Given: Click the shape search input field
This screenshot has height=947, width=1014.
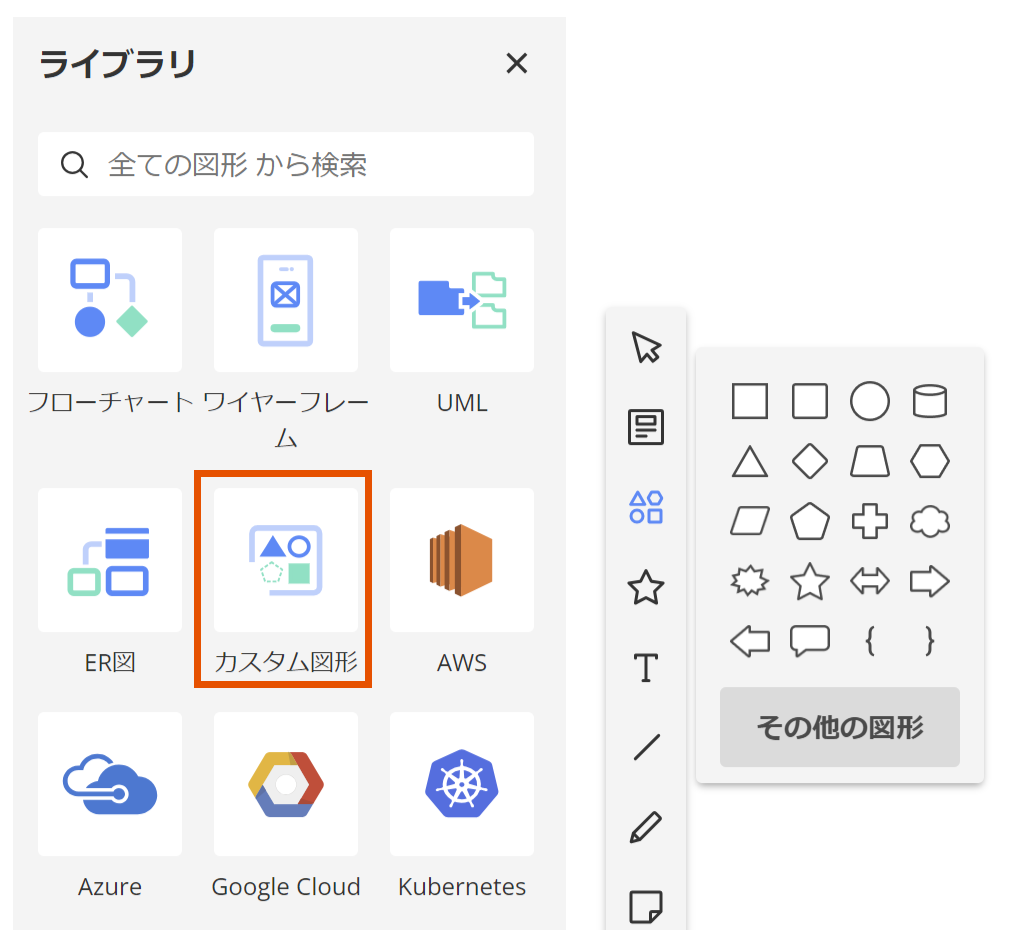Looking at the screenshot, I should pos(300,164).
